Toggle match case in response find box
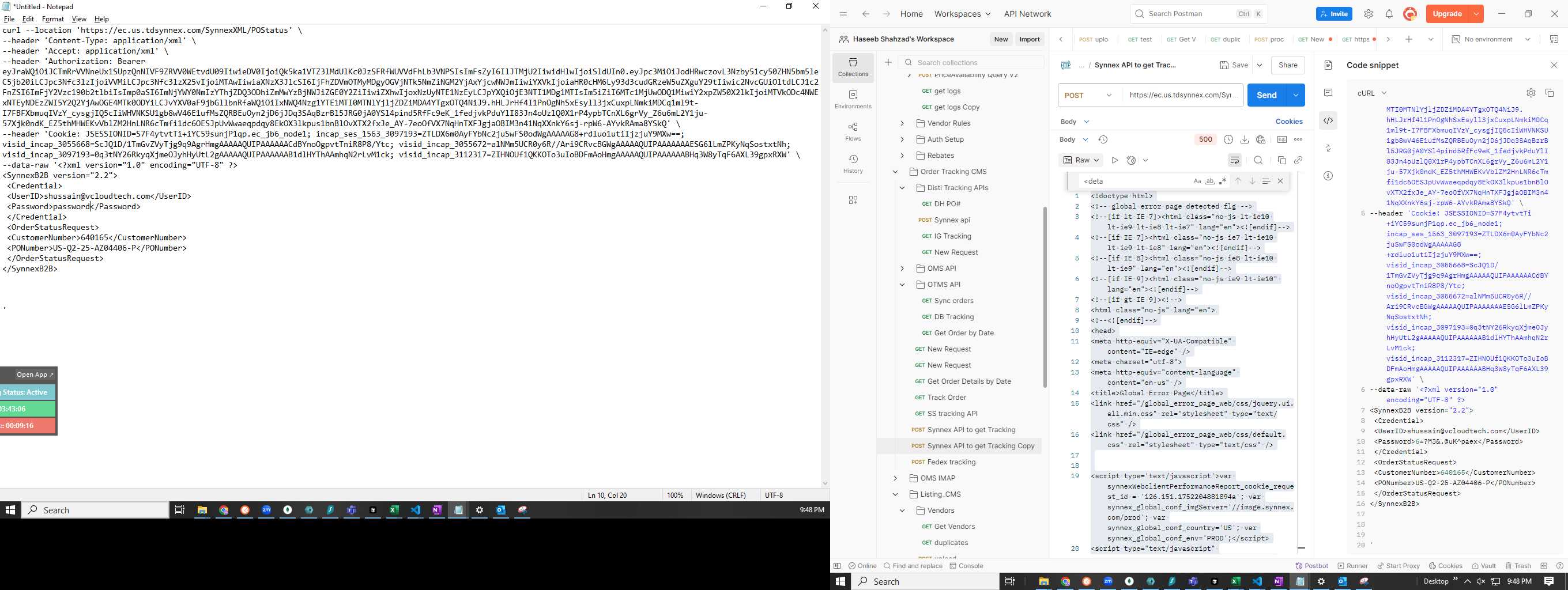This screenshot has width=1568, height=590. [1197, 181]
